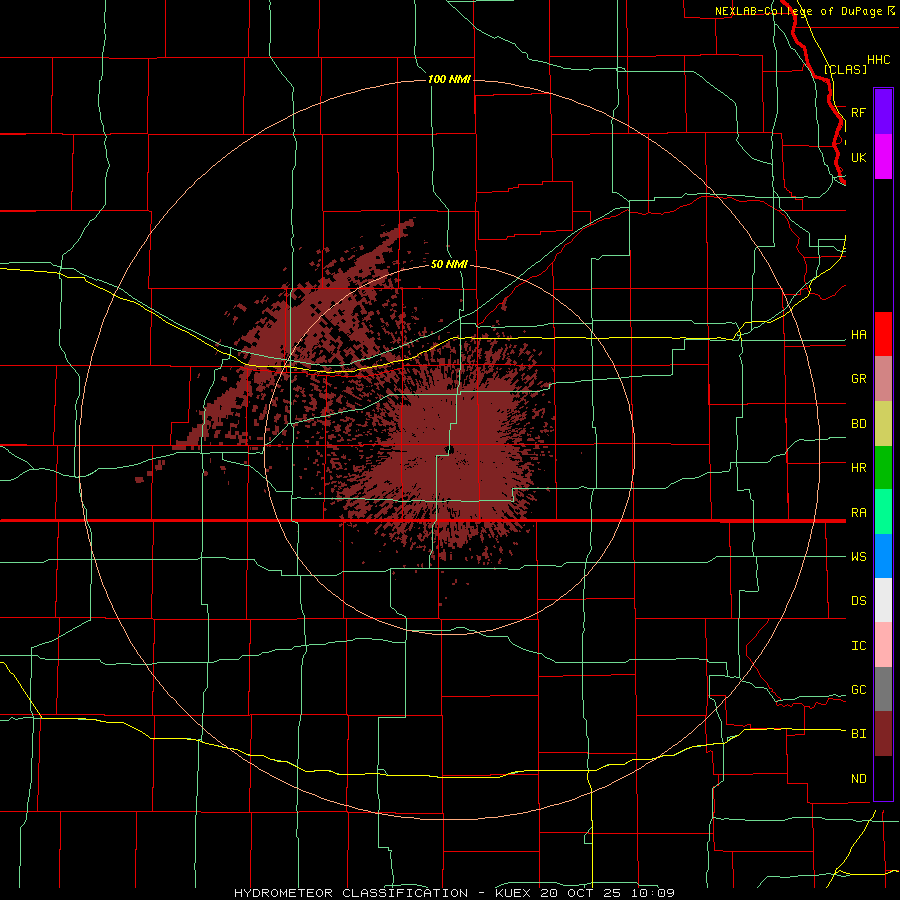Click the purple RF legend swatch
900x900 pixels.
pos(883,111)
